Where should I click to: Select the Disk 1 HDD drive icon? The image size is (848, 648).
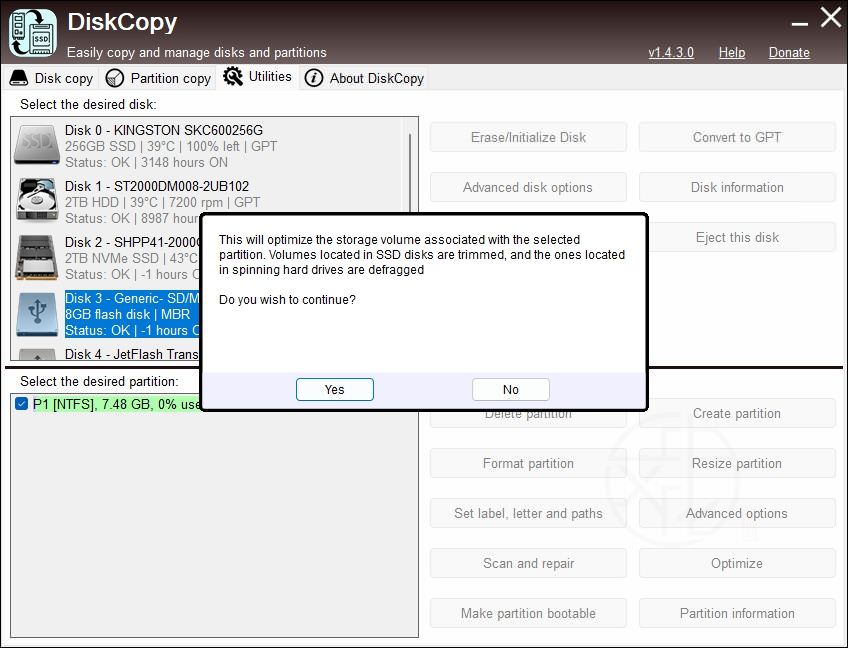(x=37, y=201)
